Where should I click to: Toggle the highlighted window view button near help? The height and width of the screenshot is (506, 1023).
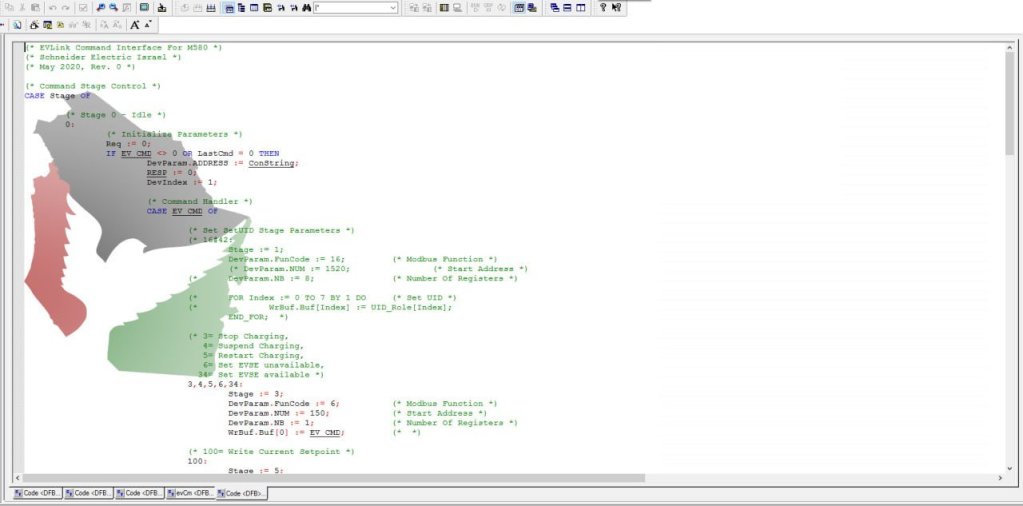pos(519,8)
